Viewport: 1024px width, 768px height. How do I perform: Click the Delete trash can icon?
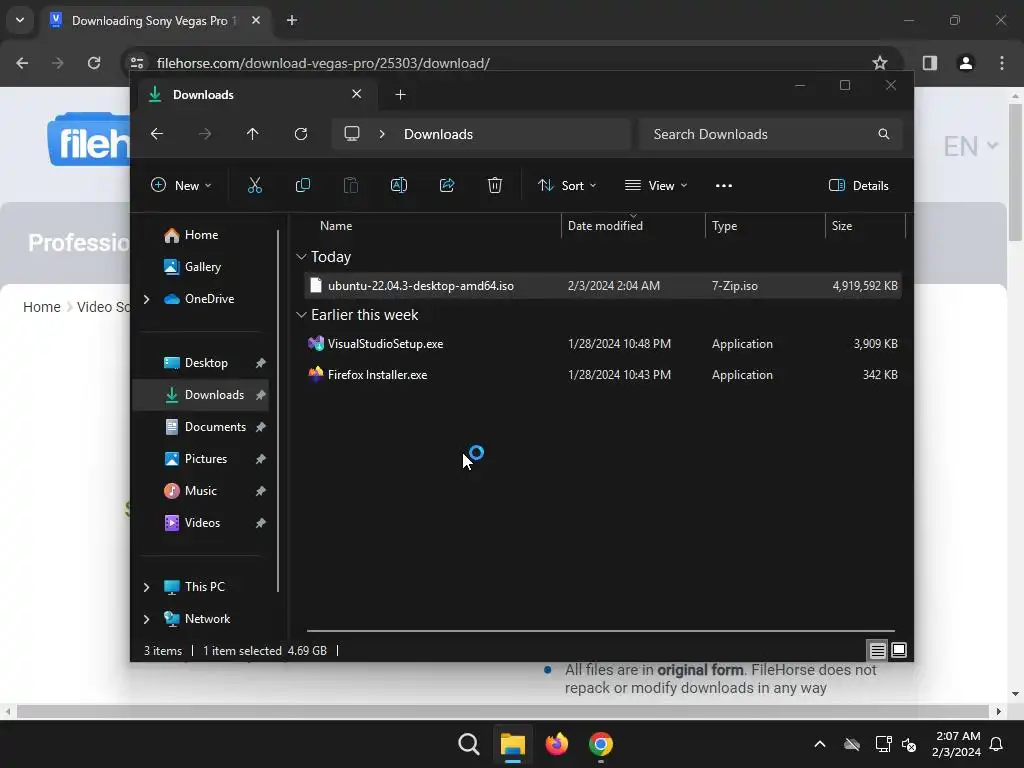pyautogui.click(x=495, y=185)
